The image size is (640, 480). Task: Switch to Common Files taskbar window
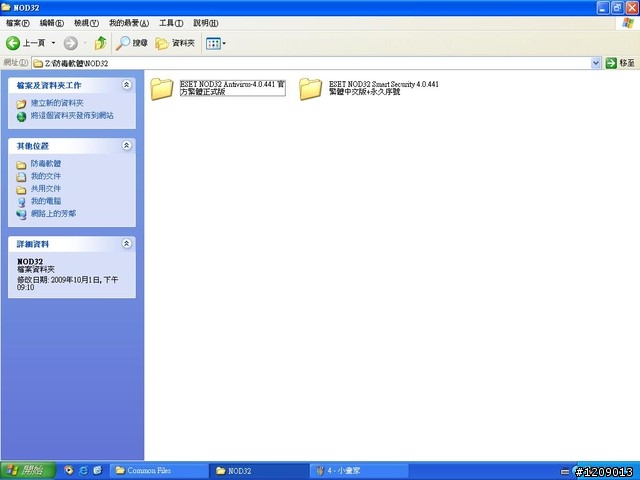tap(159, 471)
